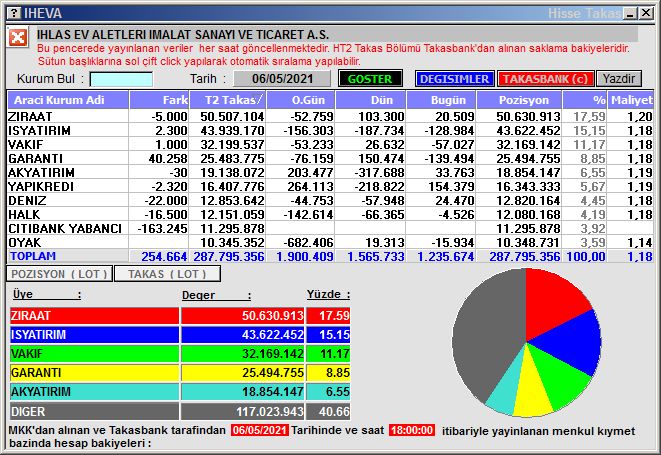661x455 pixels.
Task: Click total T2 Takas 287.795.356
Action: click(x=229, y=257)
